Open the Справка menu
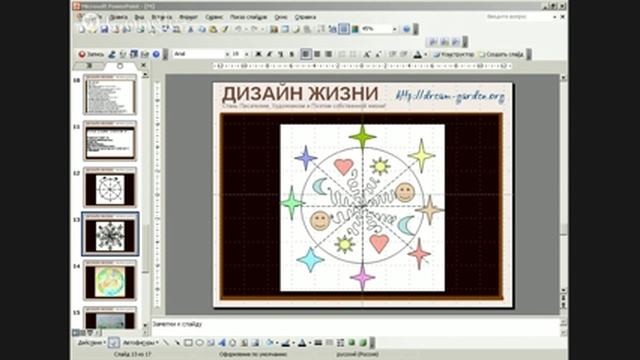 click(x=305, y=17)
